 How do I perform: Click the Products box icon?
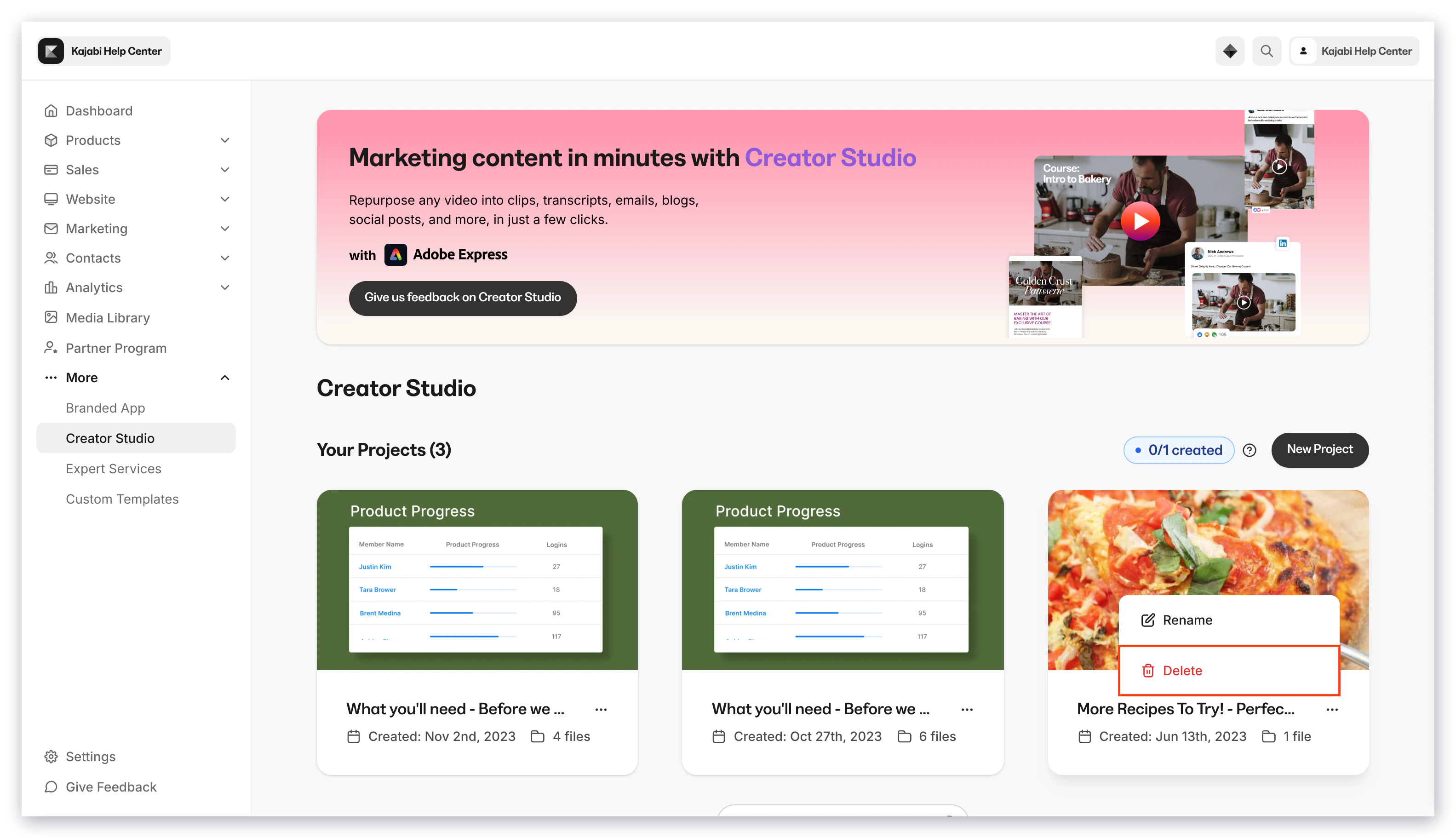pyautogui.click(x=51, y=140)
